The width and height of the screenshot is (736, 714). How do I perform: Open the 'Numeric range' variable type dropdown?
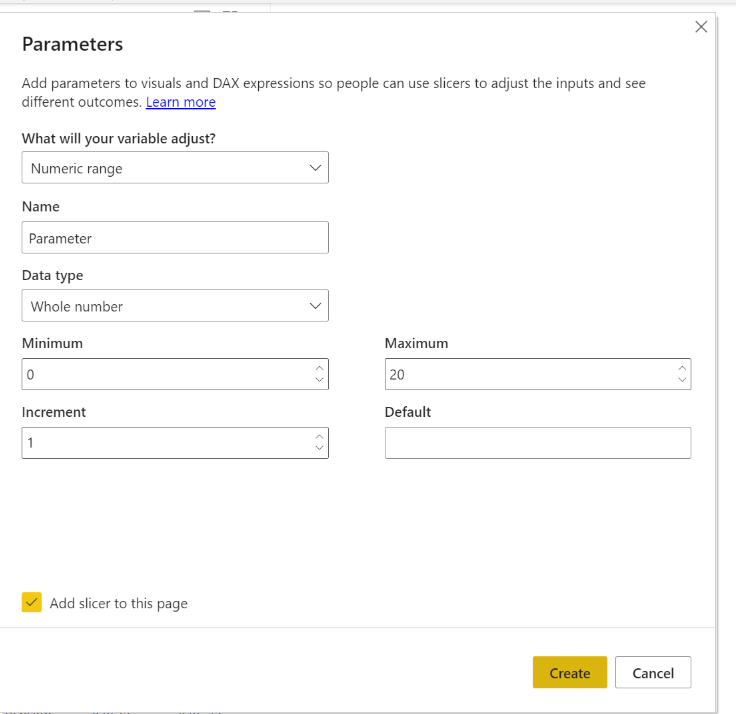point(175,168)
